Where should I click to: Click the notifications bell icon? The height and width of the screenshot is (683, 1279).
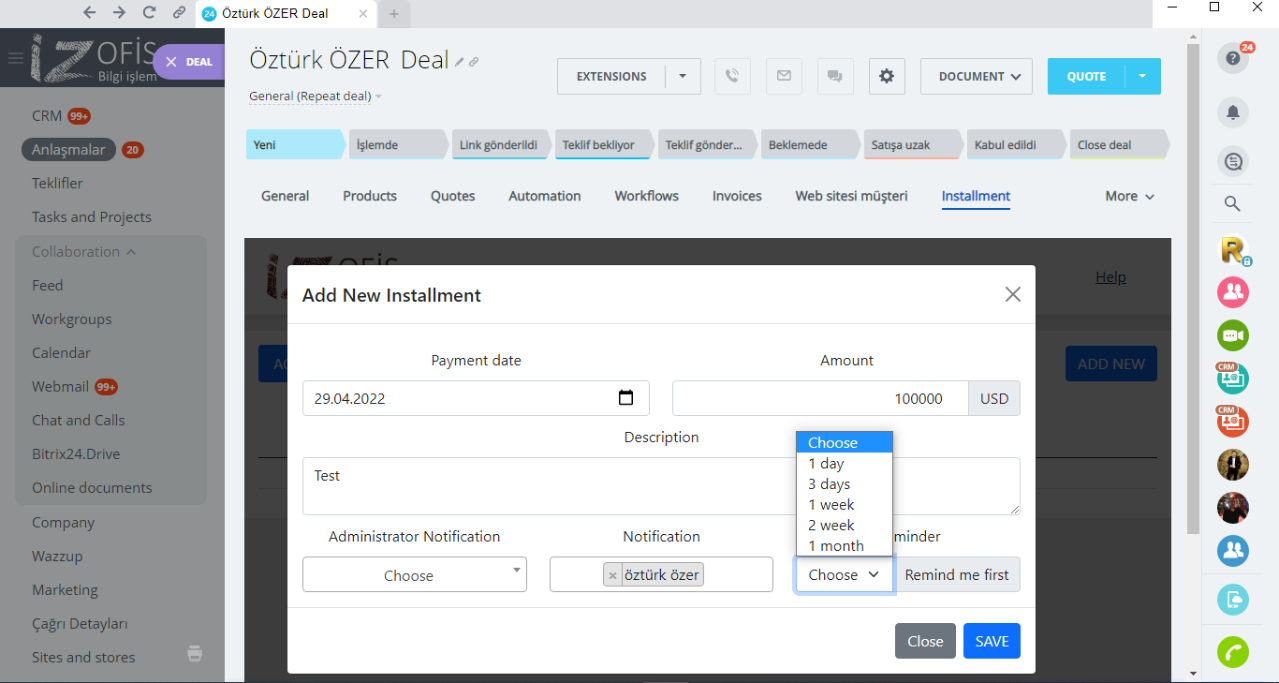(1232, 112)
